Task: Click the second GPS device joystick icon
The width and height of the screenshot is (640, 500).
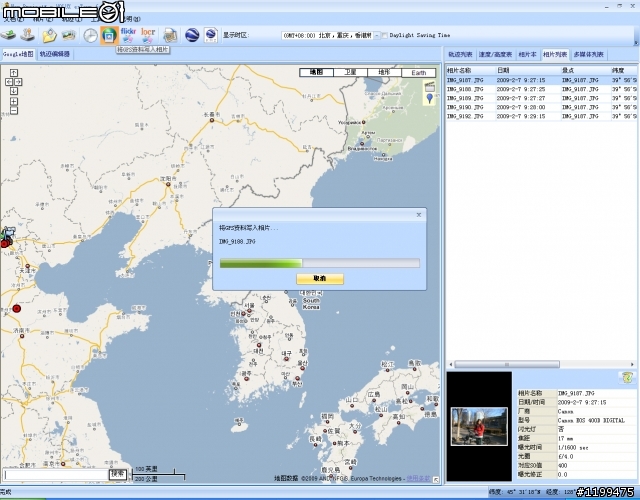Action: pos(28,36)
